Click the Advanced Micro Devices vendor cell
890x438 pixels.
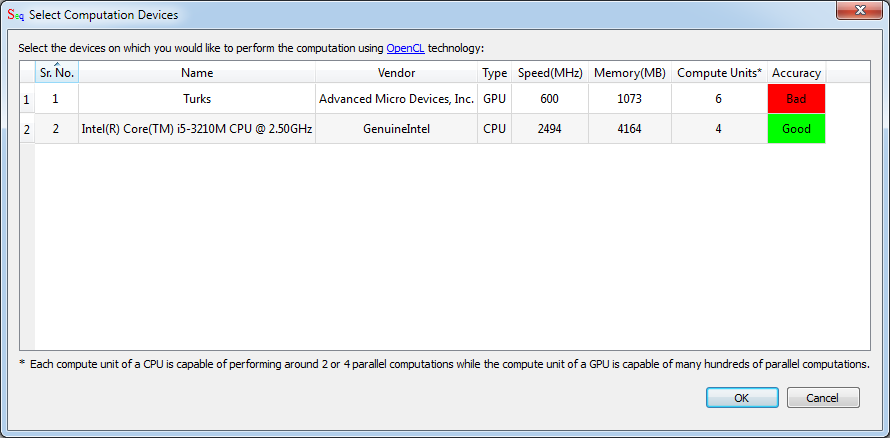coord(396,99)
